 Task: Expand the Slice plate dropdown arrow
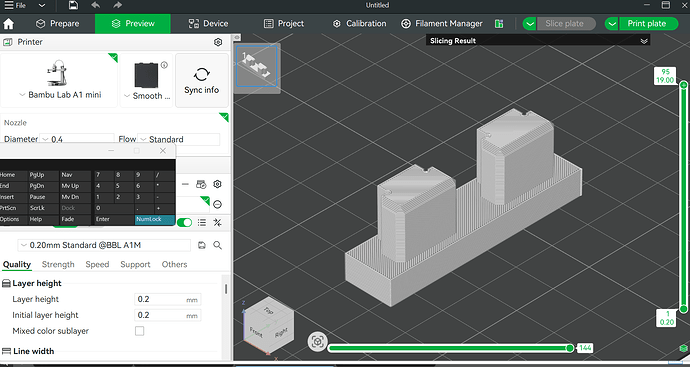tap(529, 24)
